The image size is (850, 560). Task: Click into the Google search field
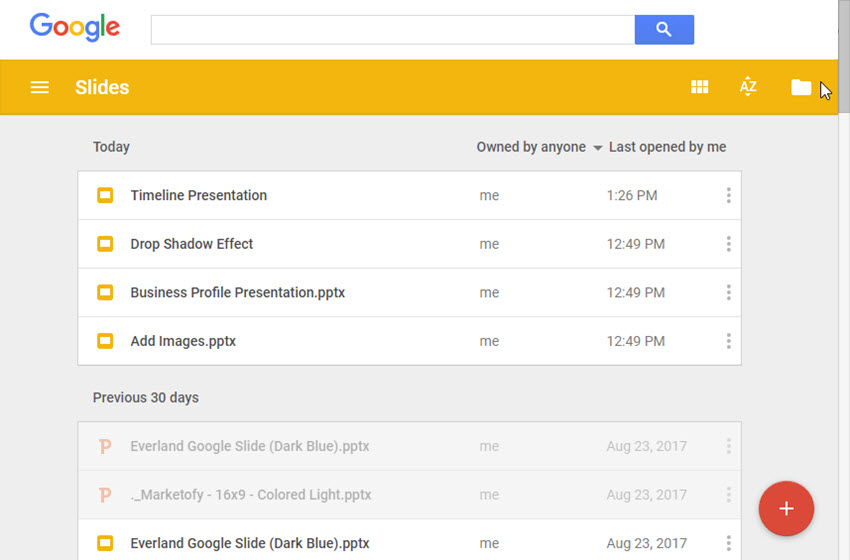[x=392, y=30]
